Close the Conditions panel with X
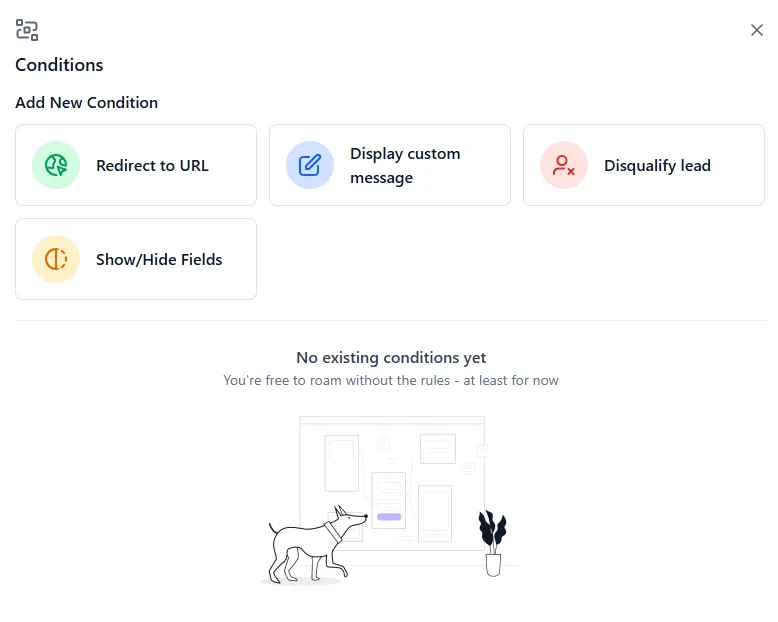 (x=756, y=30)
